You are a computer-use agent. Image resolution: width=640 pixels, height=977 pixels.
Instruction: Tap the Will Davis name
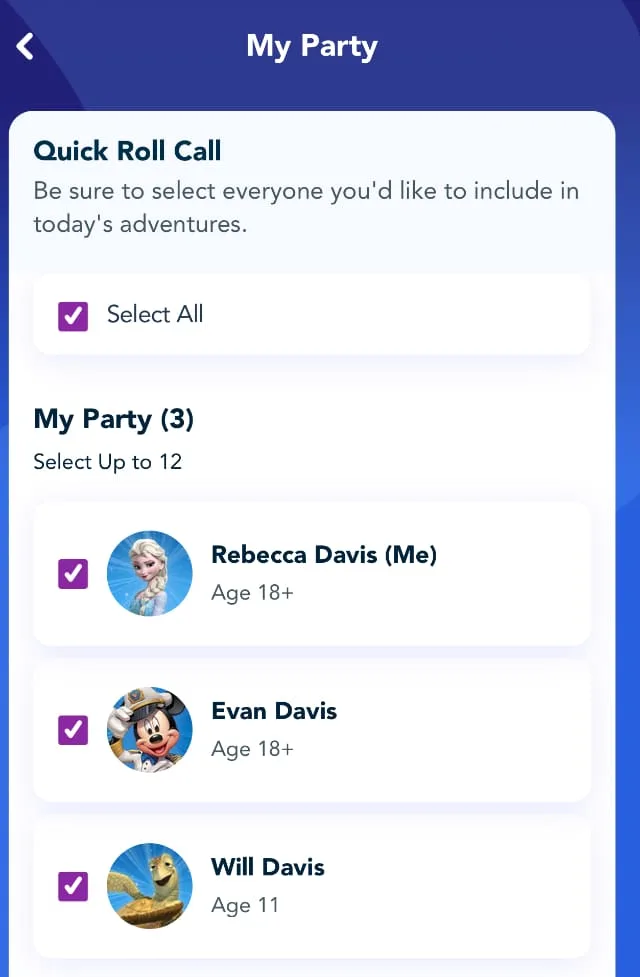tap(268, 867)
